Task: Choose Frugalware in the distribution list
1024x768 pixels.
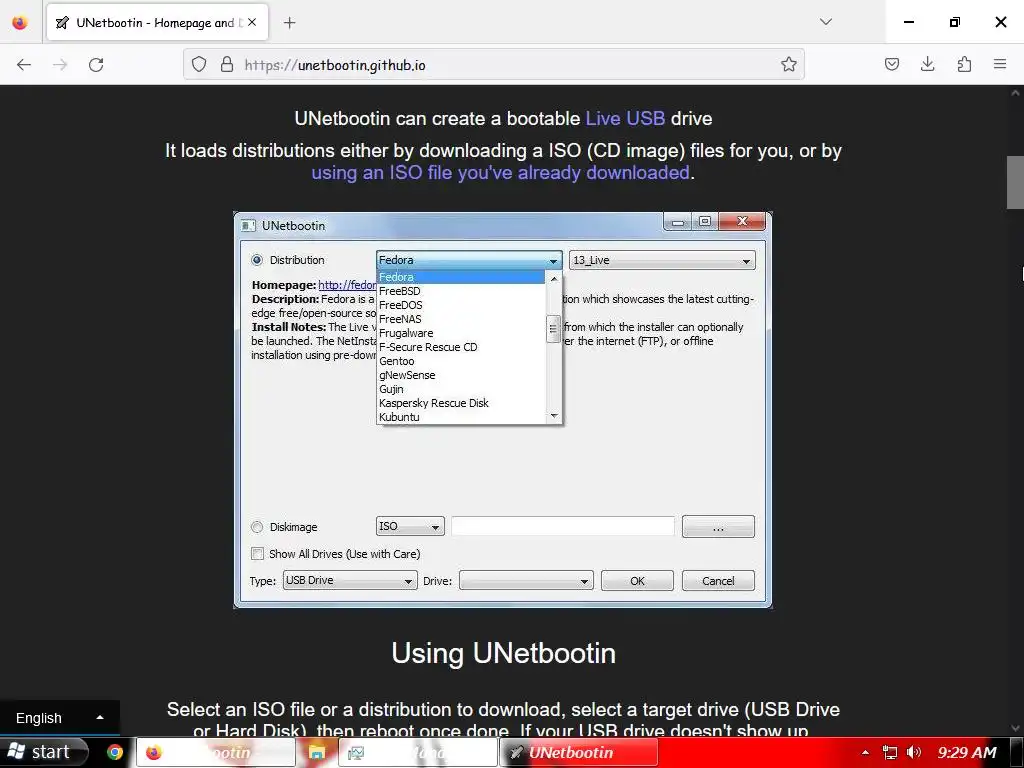Action: [460, 333]
